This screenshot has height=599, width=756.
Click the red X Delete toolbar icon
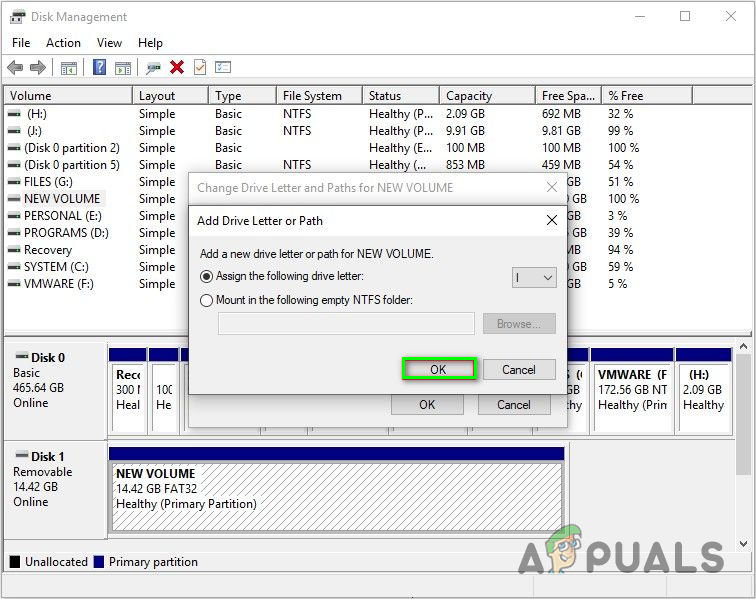(177, 67)
